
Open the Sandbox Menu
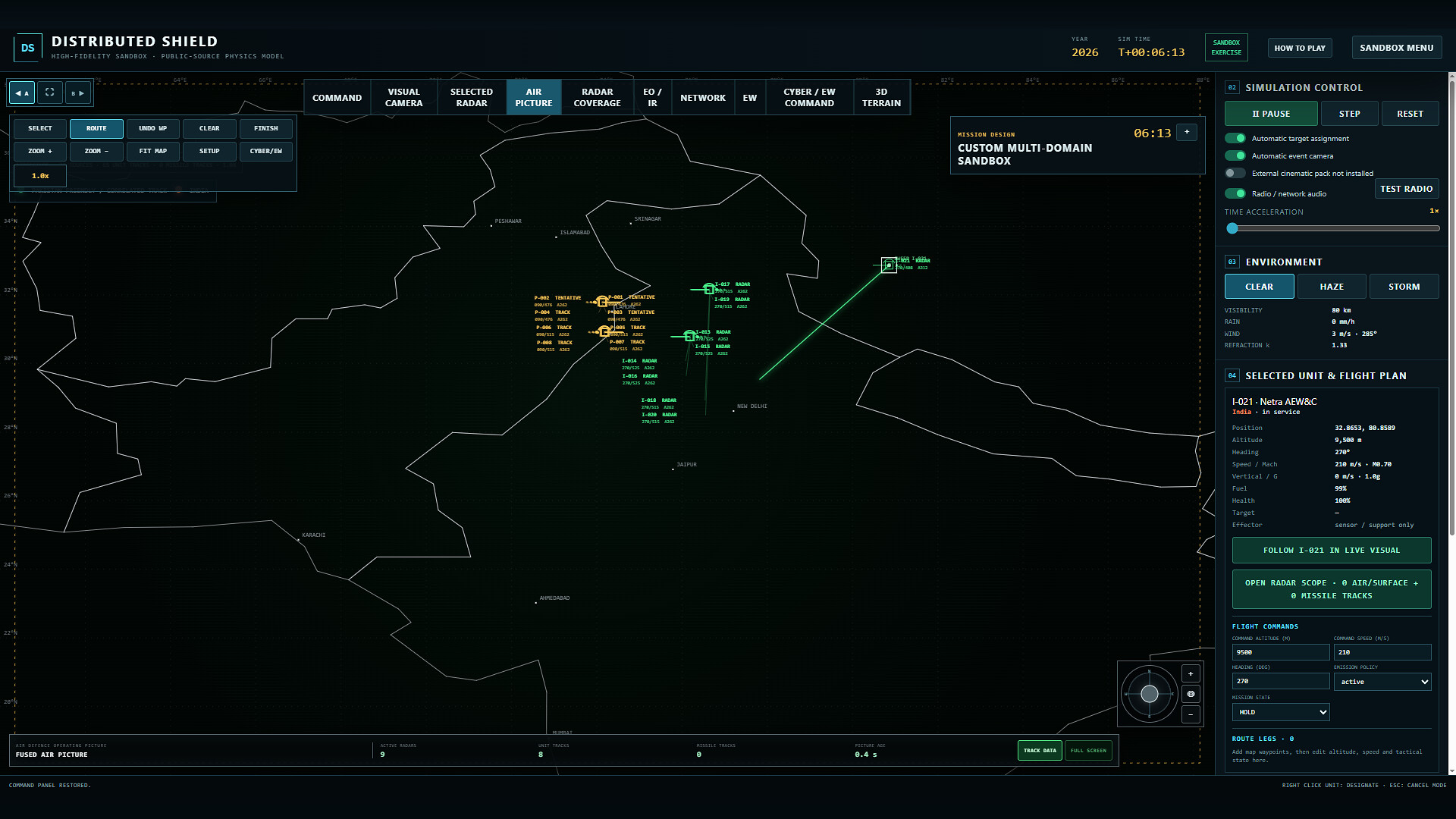(x=1396, y=48)
